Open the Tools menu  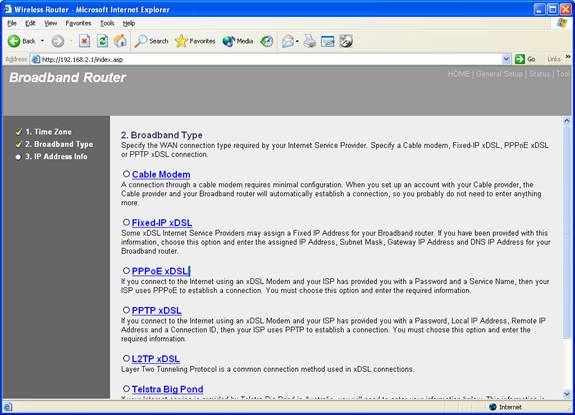107,23
